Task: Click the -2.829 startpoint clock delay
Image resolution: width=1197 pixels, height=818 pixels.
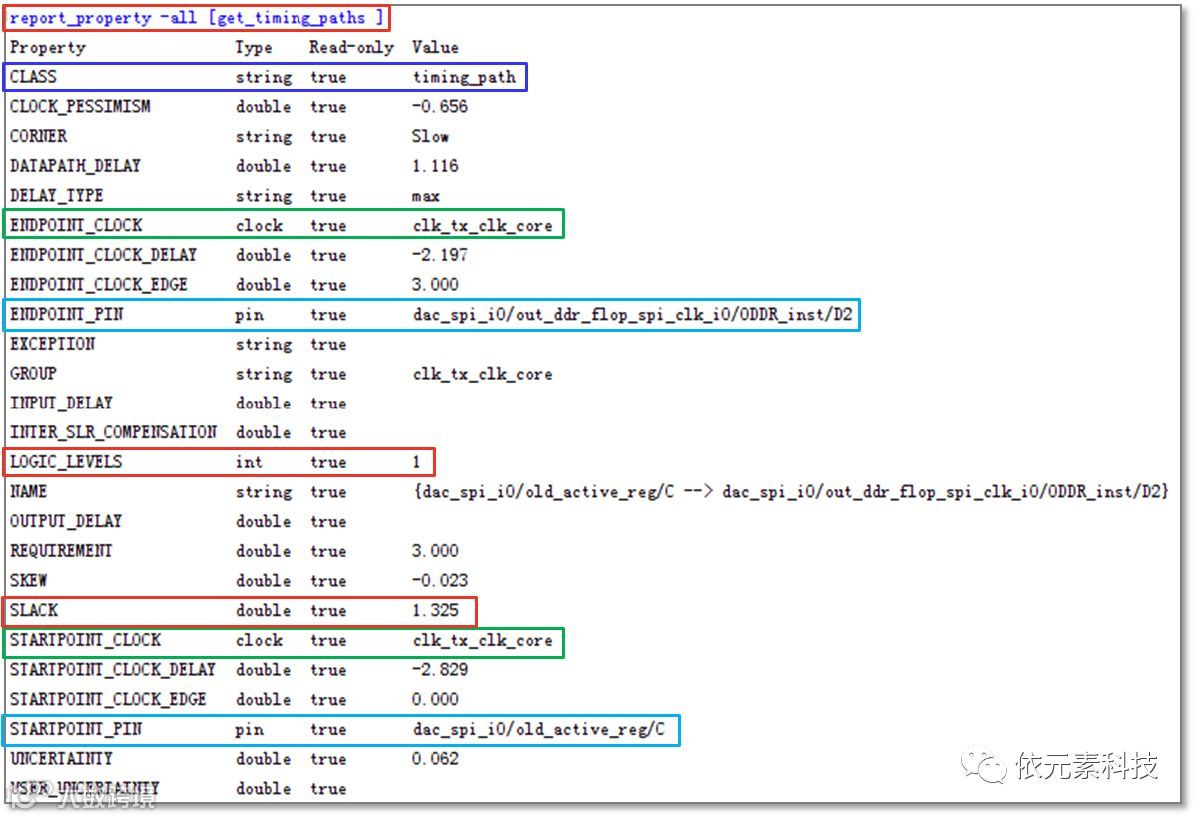Action: tap(440, 669)
